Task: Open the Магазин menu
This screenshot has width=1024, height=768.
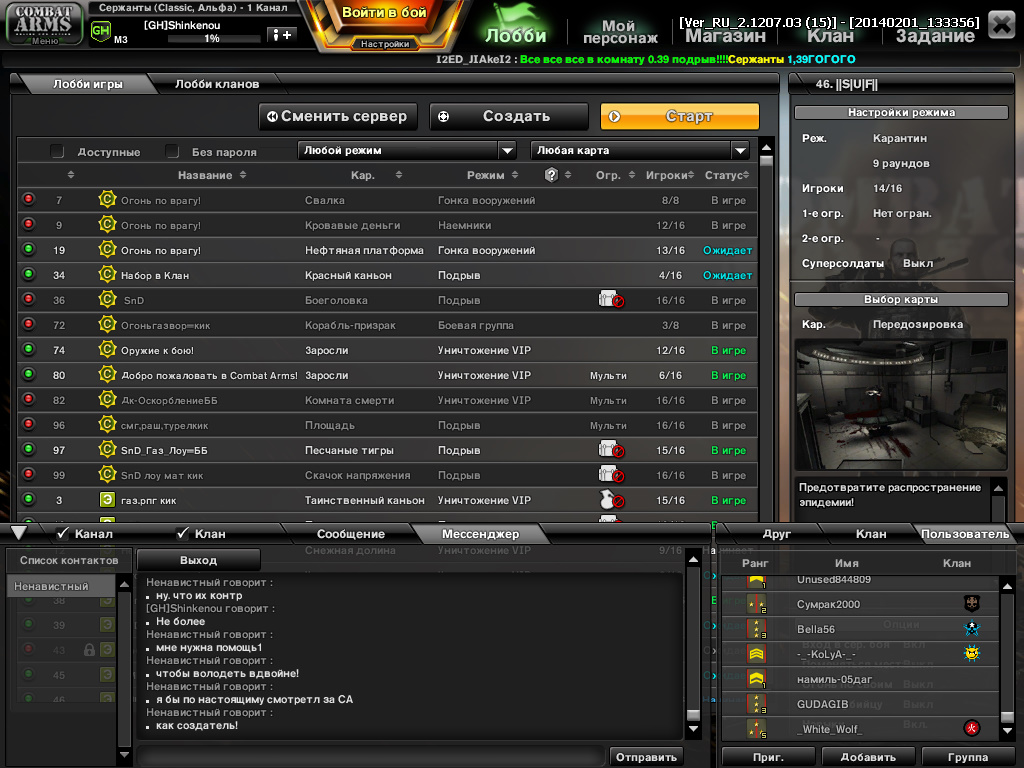Action: pyautogui.click(x=725, y=36)
